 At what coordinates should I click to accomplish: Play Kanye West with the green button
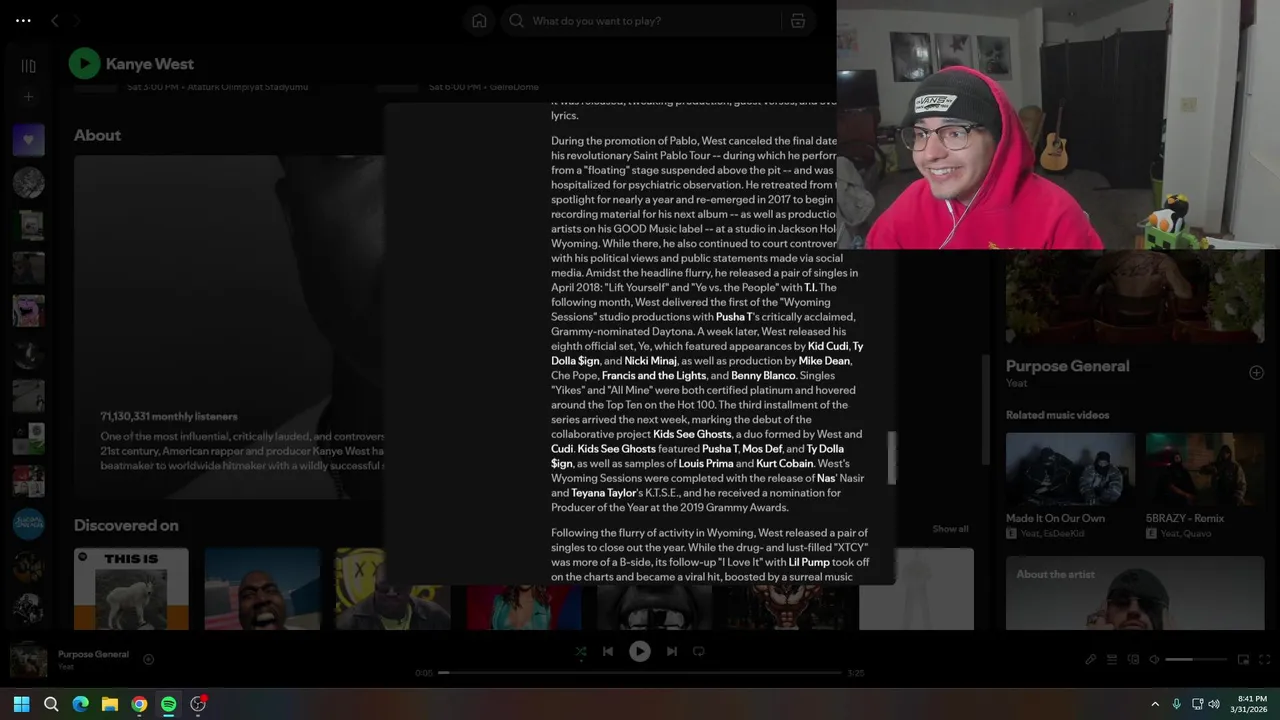(x=84, y=63)
